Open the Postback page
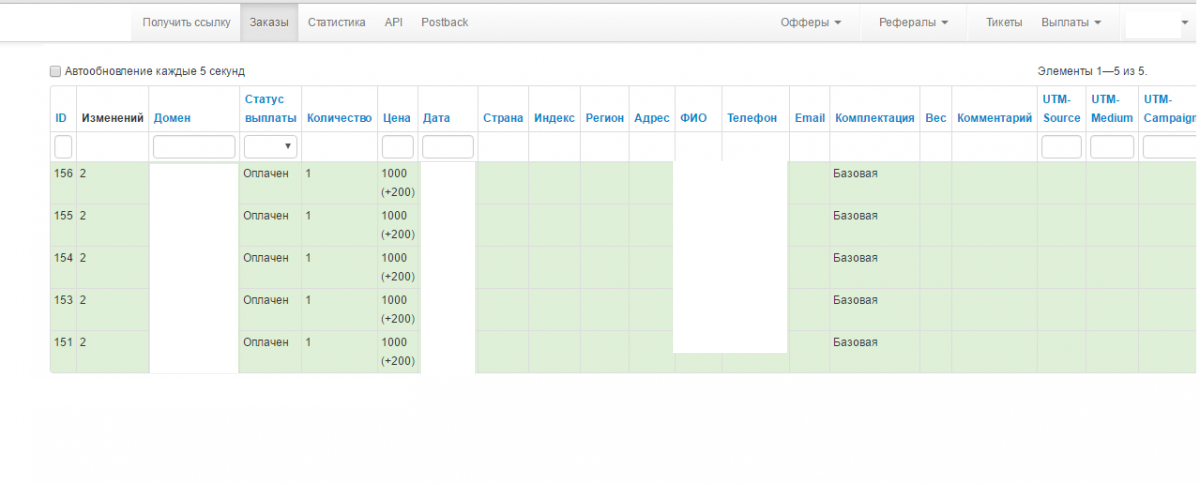1200x484 pixels. [444, 22]
